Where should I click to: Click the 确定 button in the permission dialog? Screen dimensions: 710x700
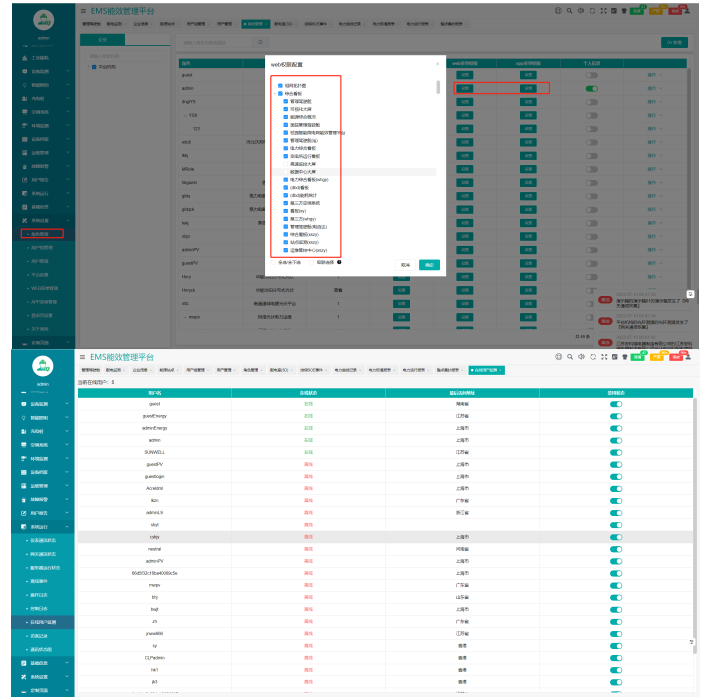click(x=429, y=265)
